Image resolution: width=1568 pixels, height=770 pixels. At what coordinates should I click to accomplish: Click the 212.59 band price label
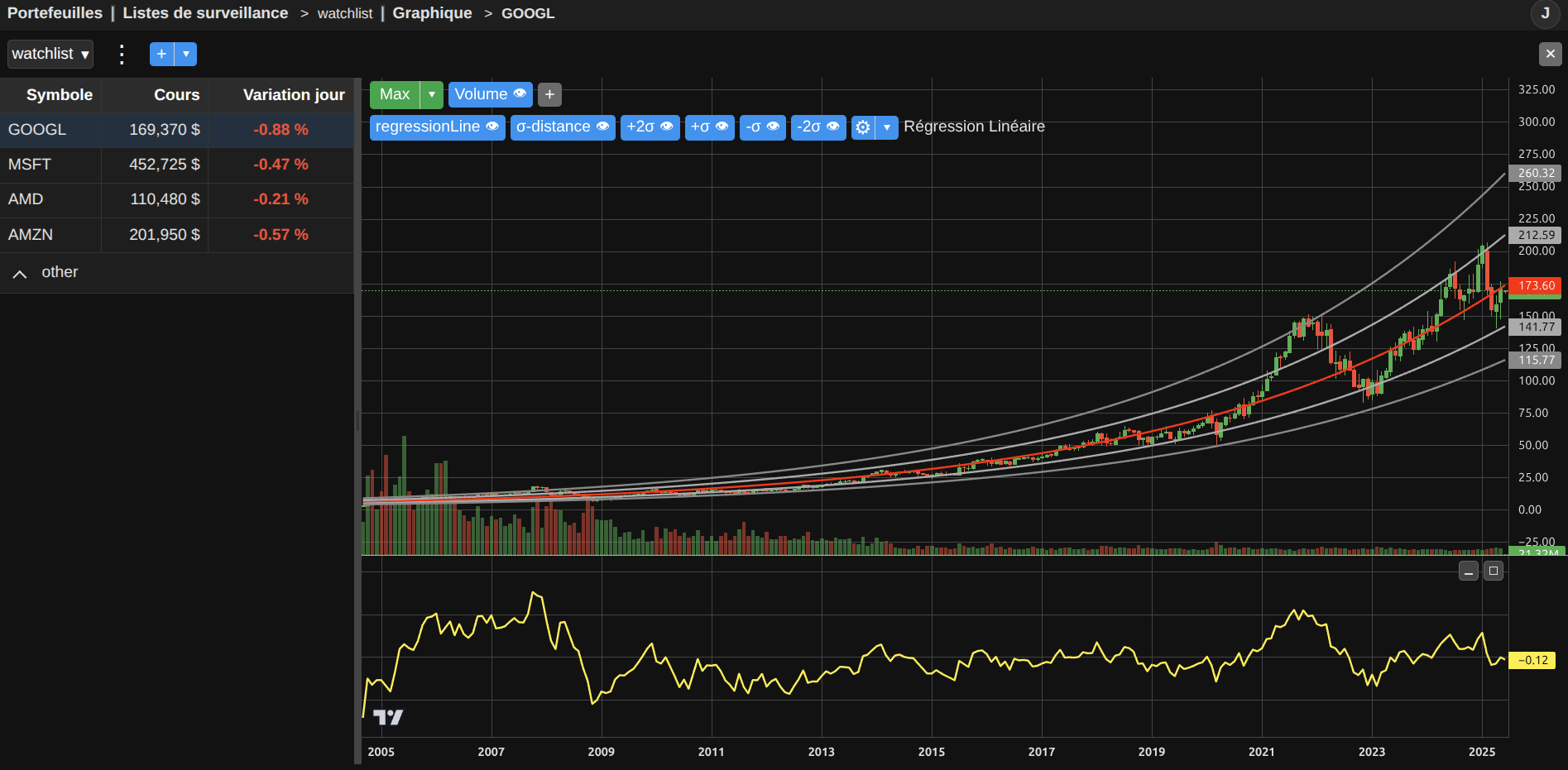pos(1536,235)
